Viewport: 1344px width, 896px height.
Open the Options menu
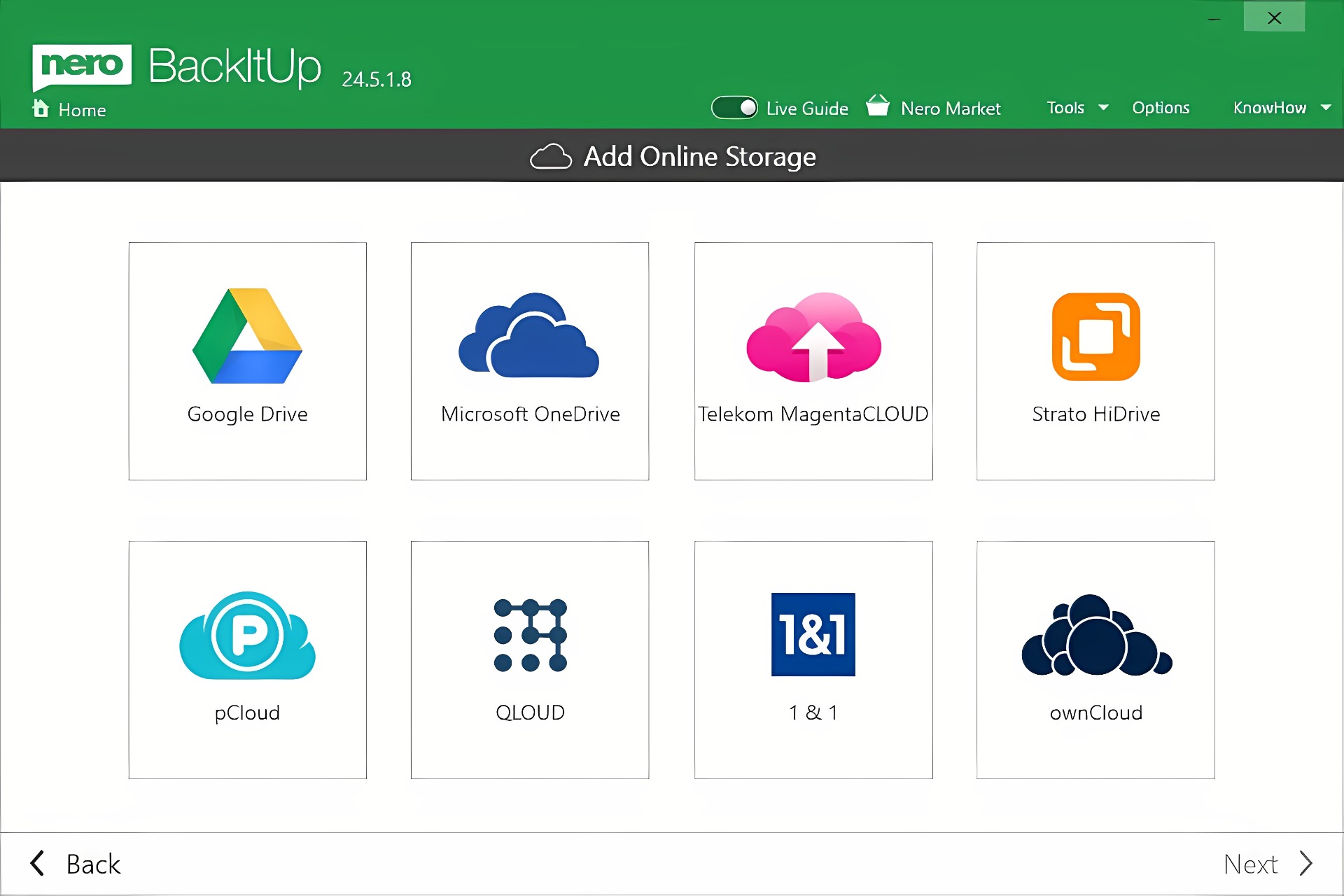click(1161, 108)
